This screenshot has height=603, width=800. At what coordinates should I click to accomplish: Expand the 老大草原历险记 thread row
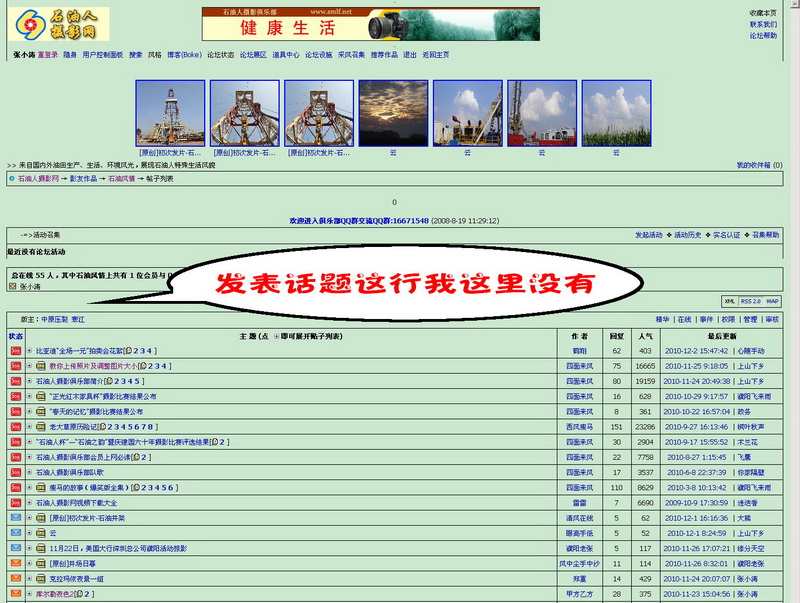(x=30, y=427)
